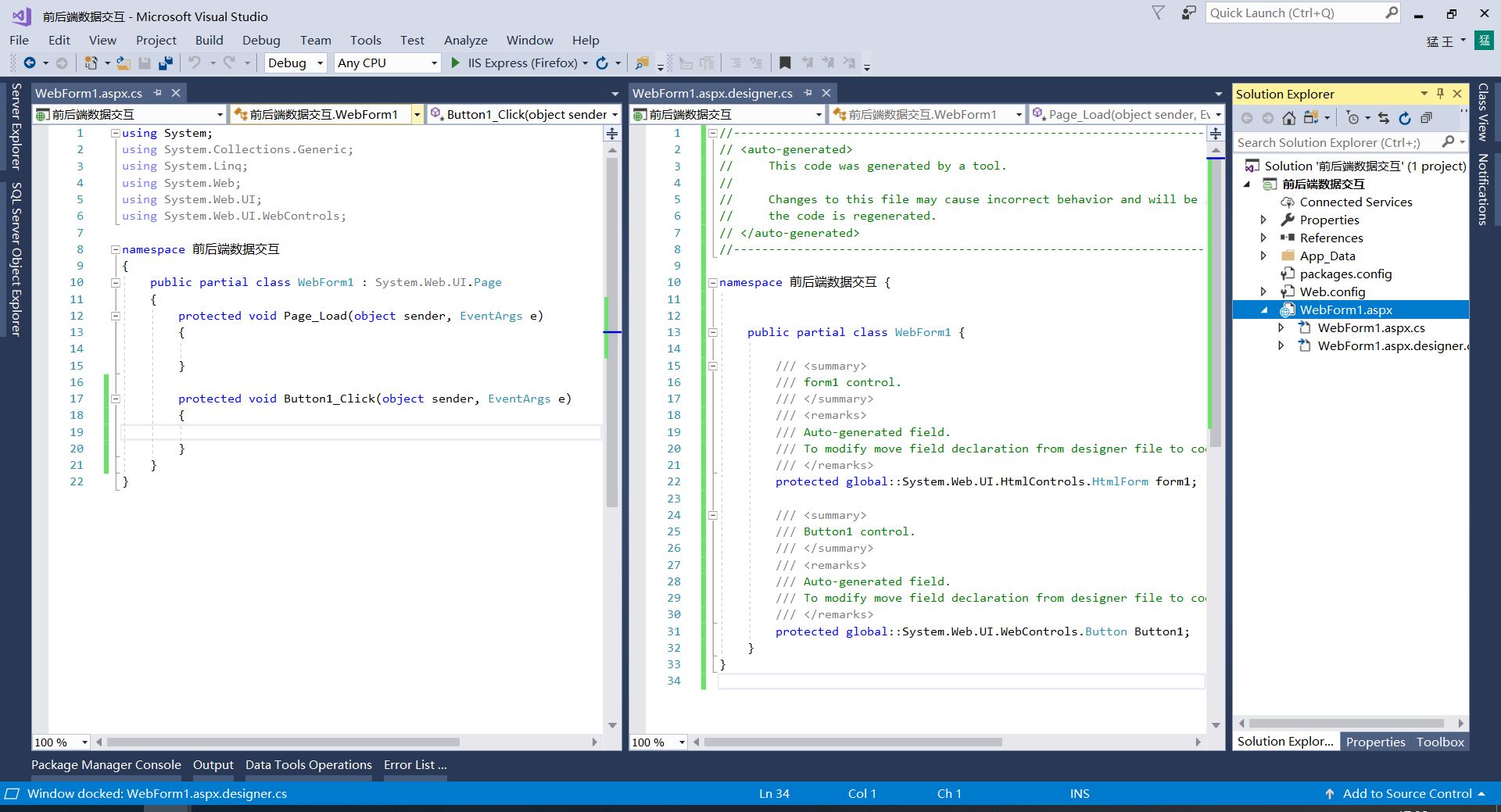Click the Send Feedback icon in the title bar
The width and height of the screenshot is (1501, 812).
pos(1188,13)
